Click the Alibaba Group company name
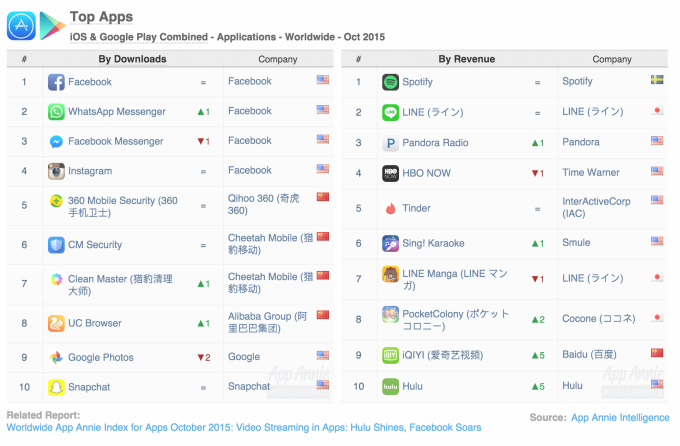 pyautogui.click(x=267, y=323)
